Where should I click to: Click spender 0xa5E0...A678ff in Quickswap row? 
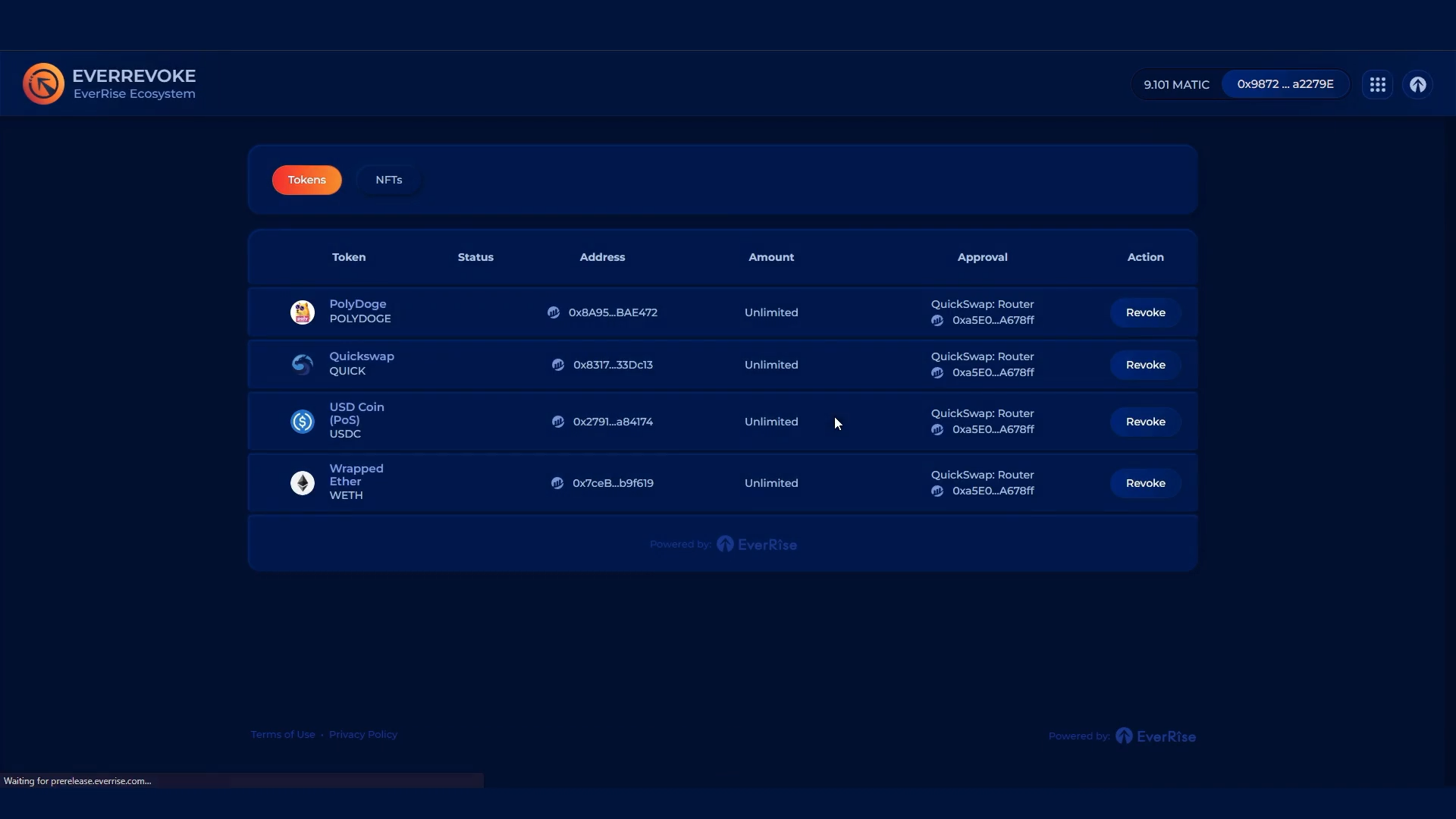(x=993, y=373)
